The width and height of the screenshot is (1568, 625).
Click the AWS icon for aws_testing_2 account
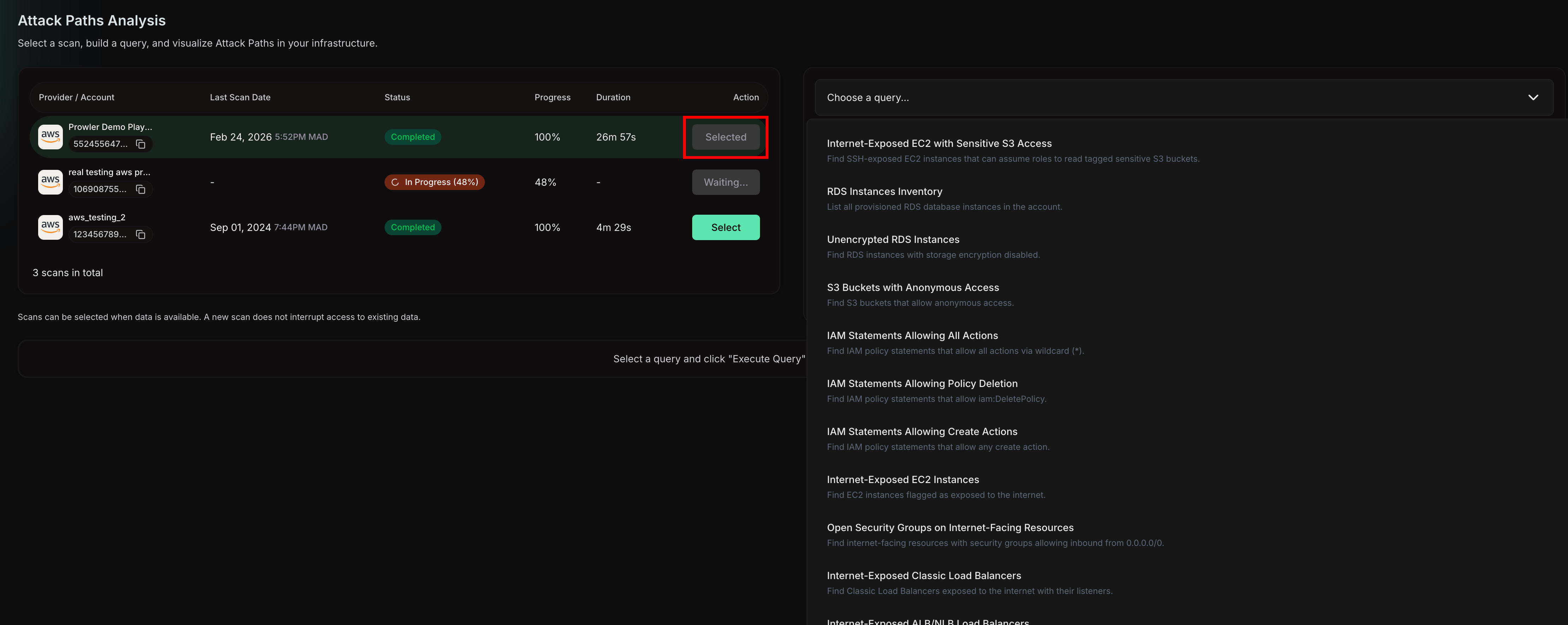(51, 226)
